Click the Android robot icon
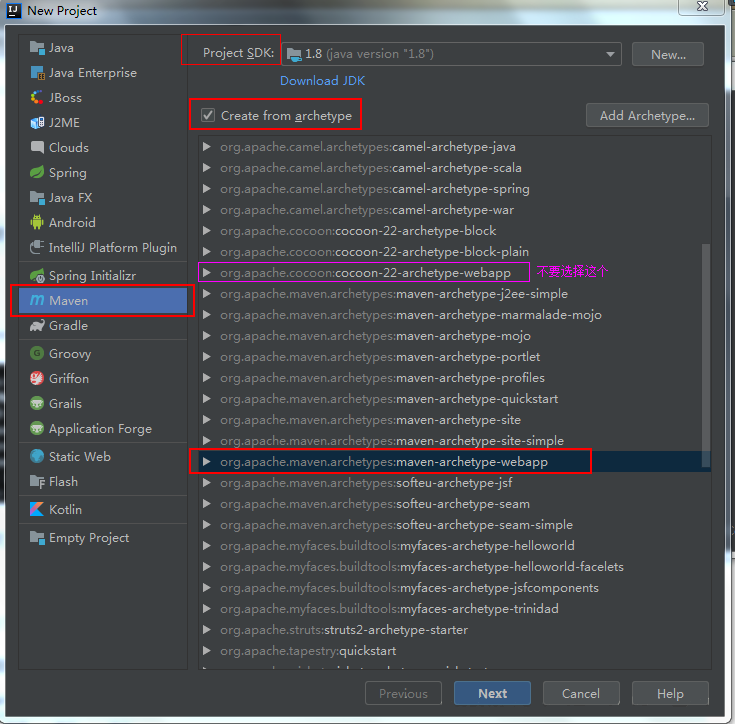 click(x=37, y=222)
